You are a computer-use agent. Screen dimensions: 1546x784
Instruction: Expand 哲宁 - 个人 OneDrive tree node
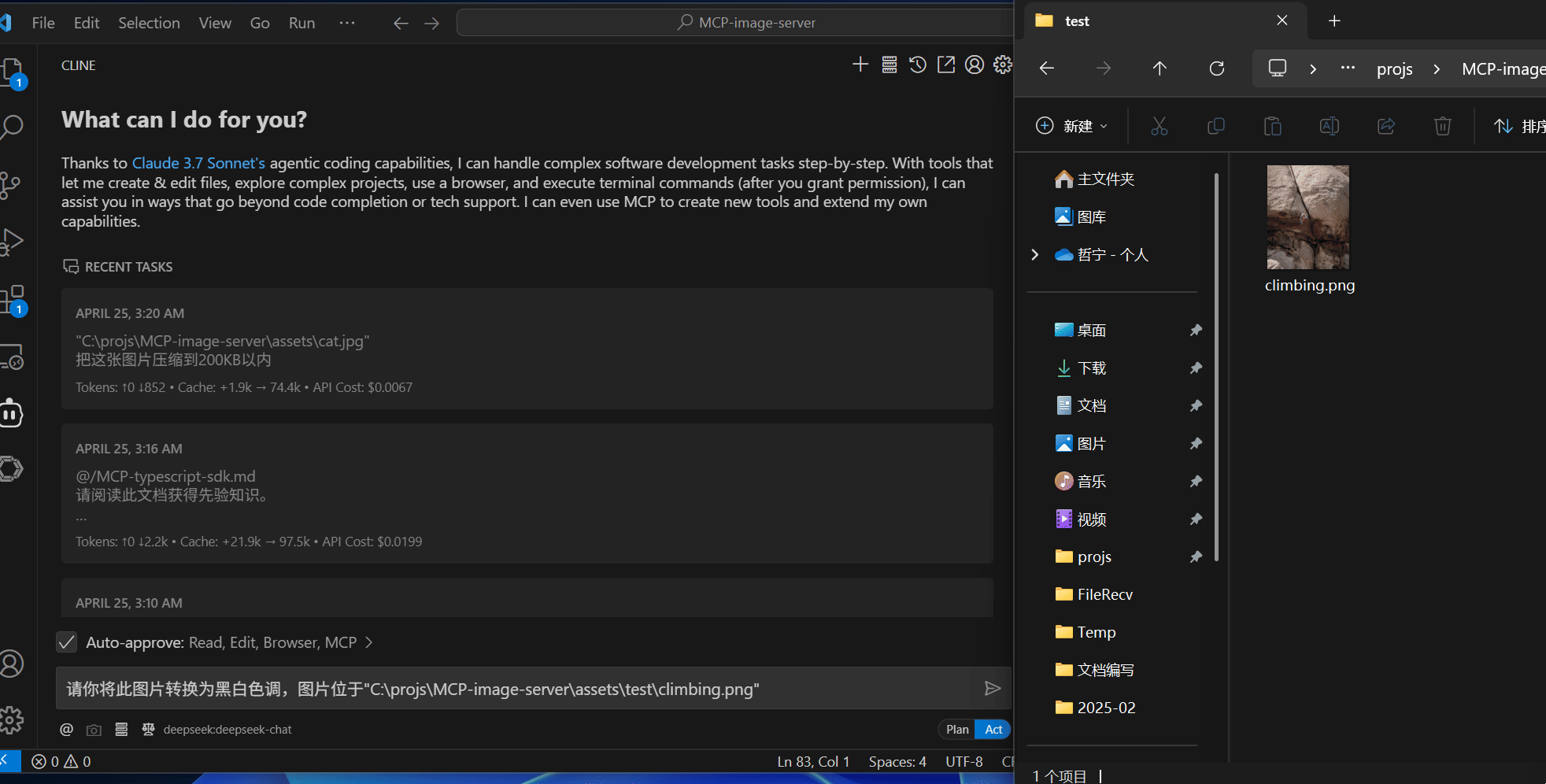pos(1035,254)
